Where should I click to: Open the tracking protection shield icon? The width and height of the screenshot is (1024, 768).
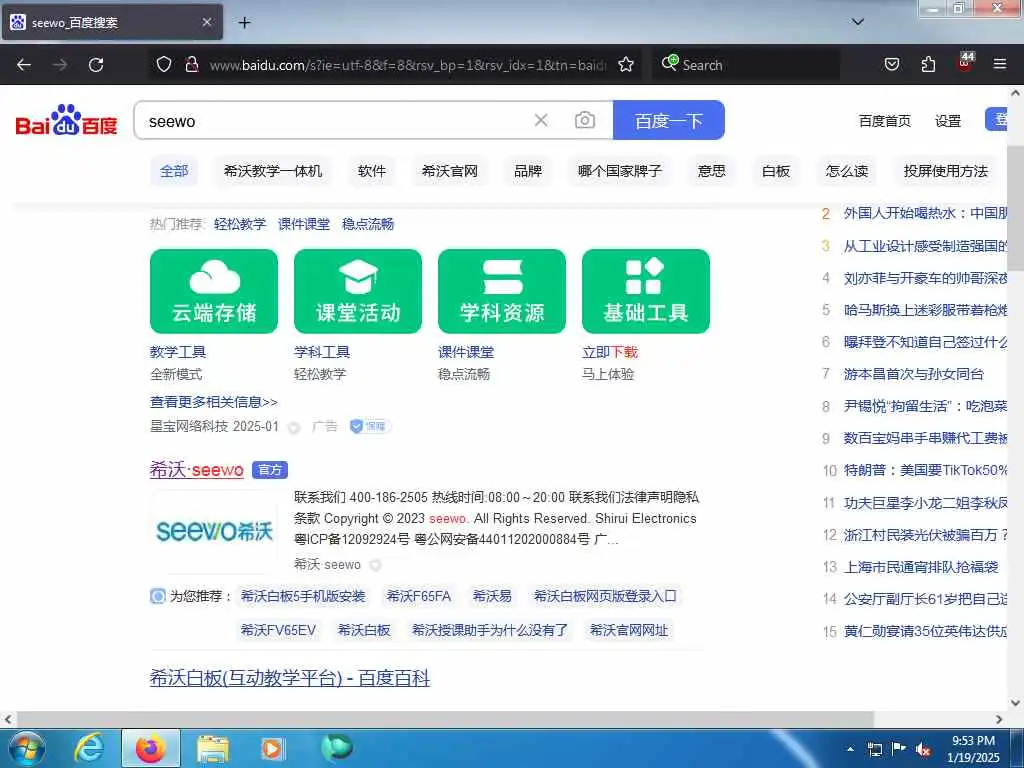[164, 64]
